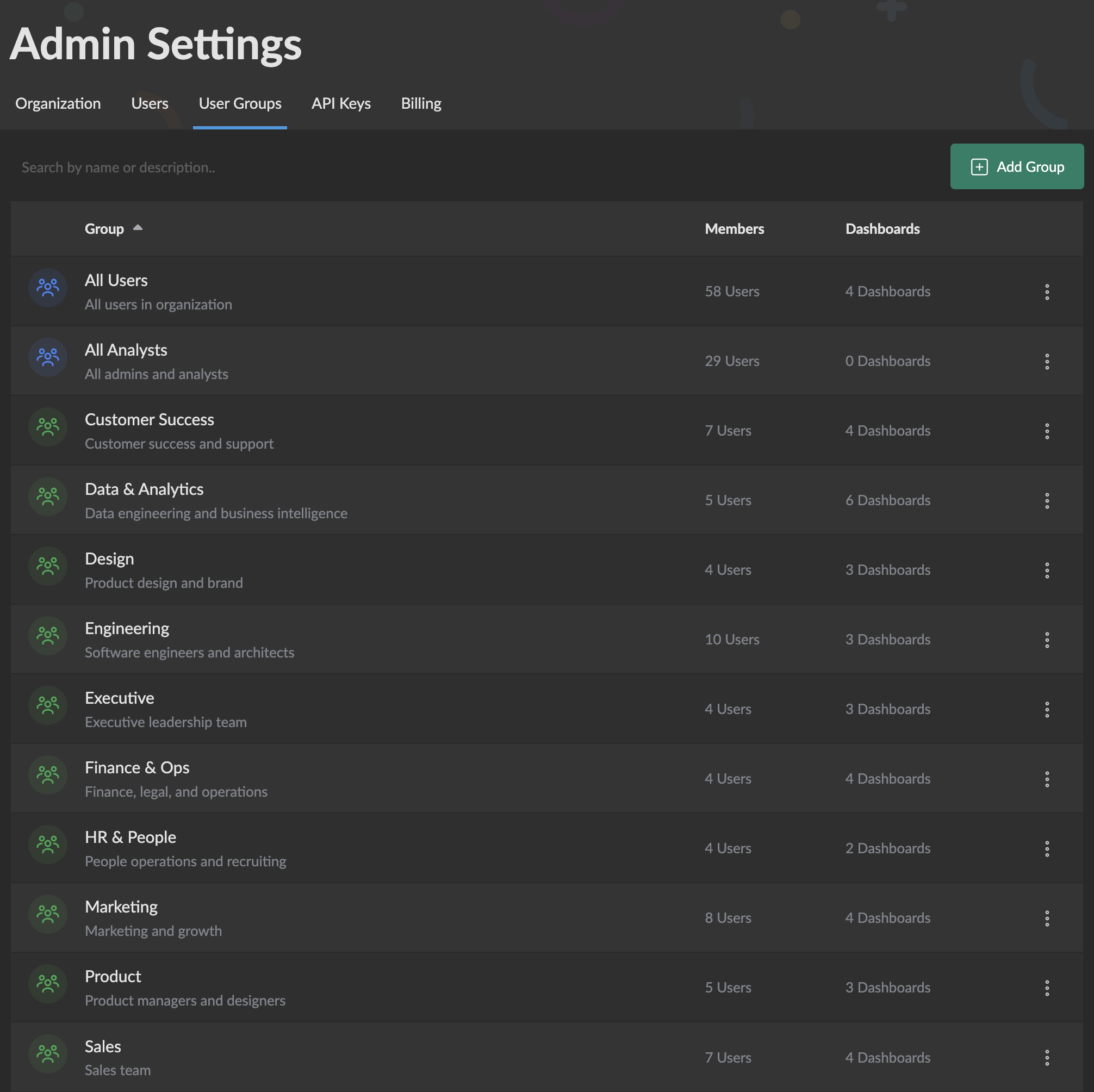Open the HR & People row options menu
Screen dimensions: 1094x1092
(x=1047, y=848)
